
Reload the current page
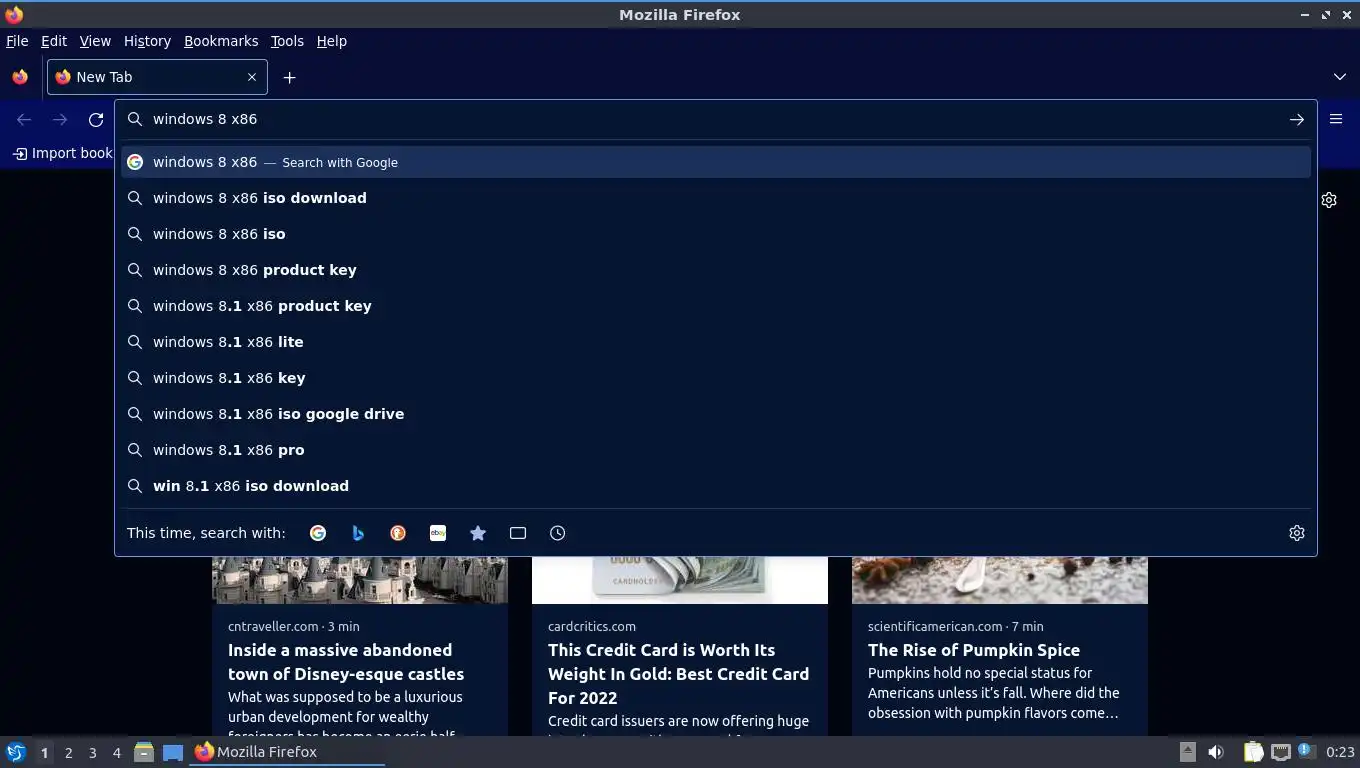(x=96, y=119)
